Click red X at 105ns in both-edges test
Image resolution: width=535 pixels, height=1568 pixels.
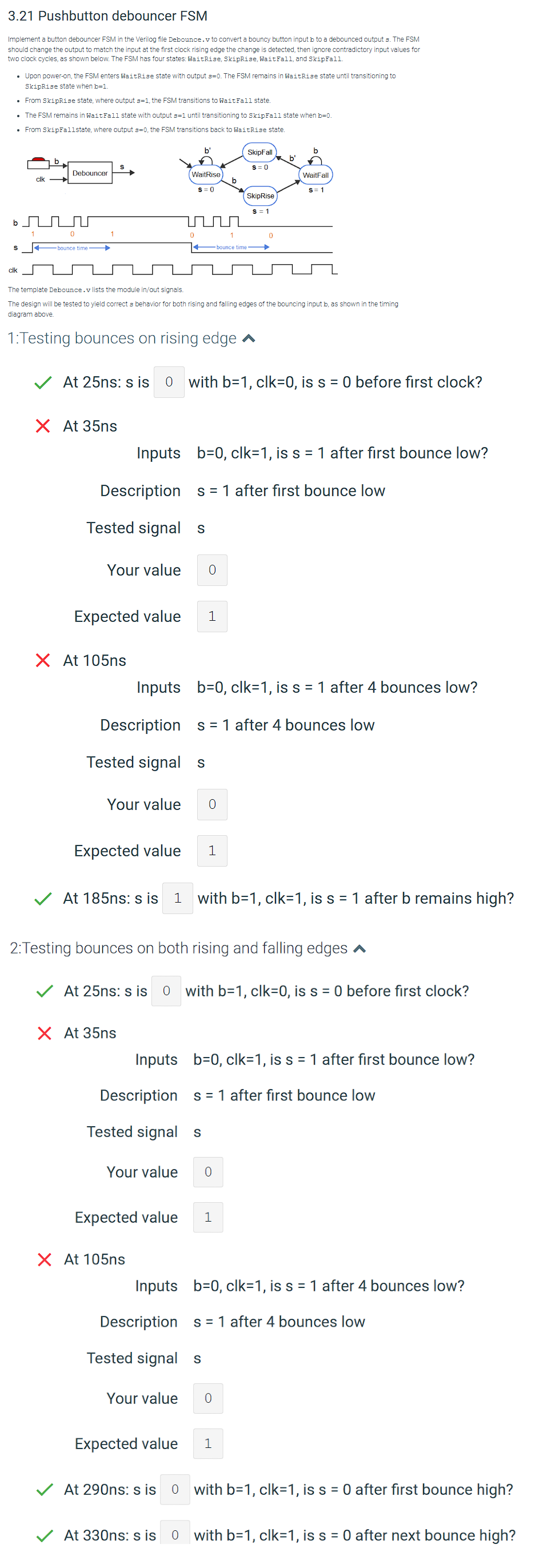coord(45,1259)
